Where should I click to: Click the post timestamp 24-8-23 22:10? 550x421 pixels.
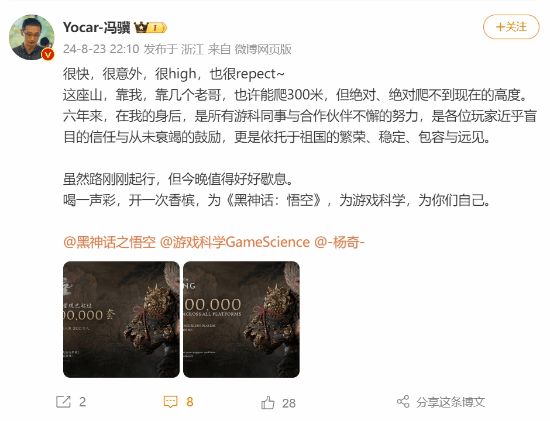[x=101, y=49]
